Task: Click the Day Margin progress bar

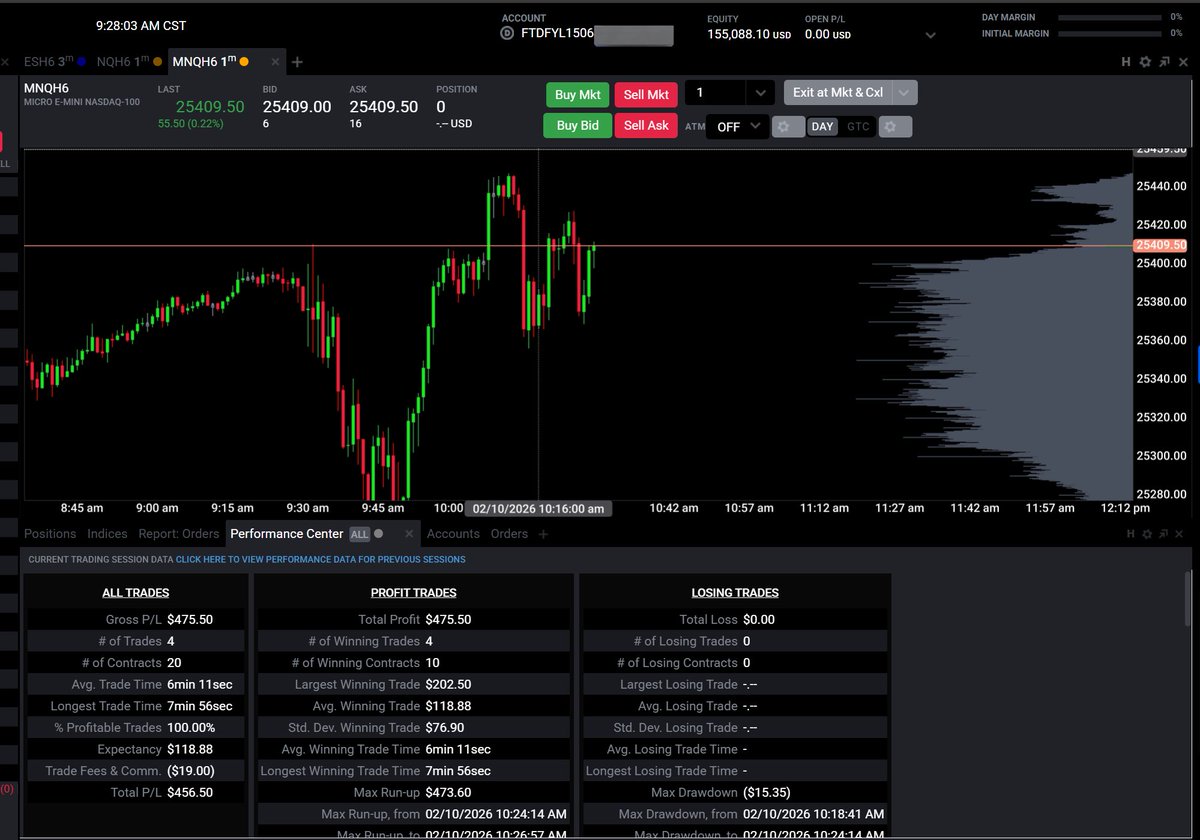Action: pos(1110,17)
